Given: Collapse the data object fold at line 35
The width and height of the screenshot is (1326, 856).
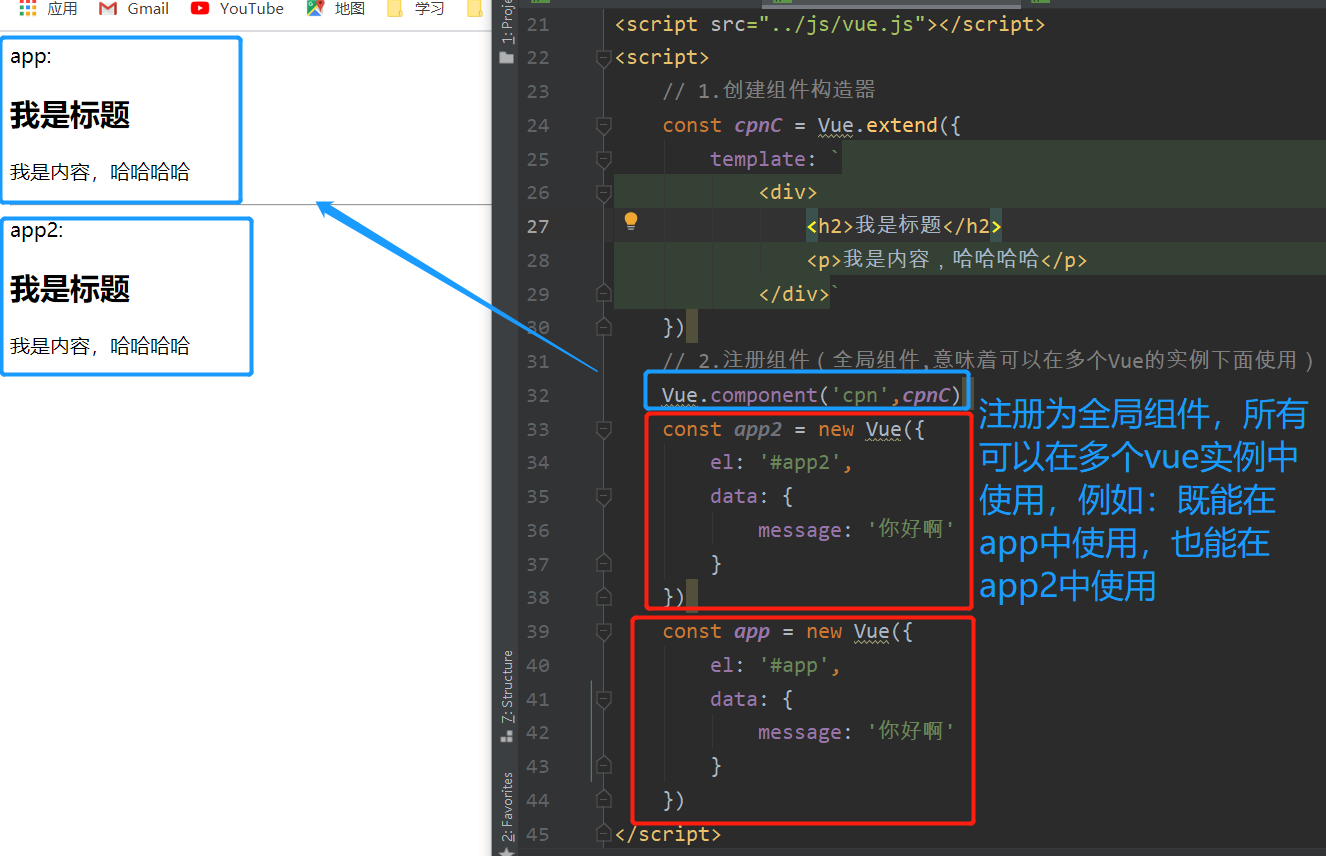Looking at the screenshot, I should (x=603, y=496).
